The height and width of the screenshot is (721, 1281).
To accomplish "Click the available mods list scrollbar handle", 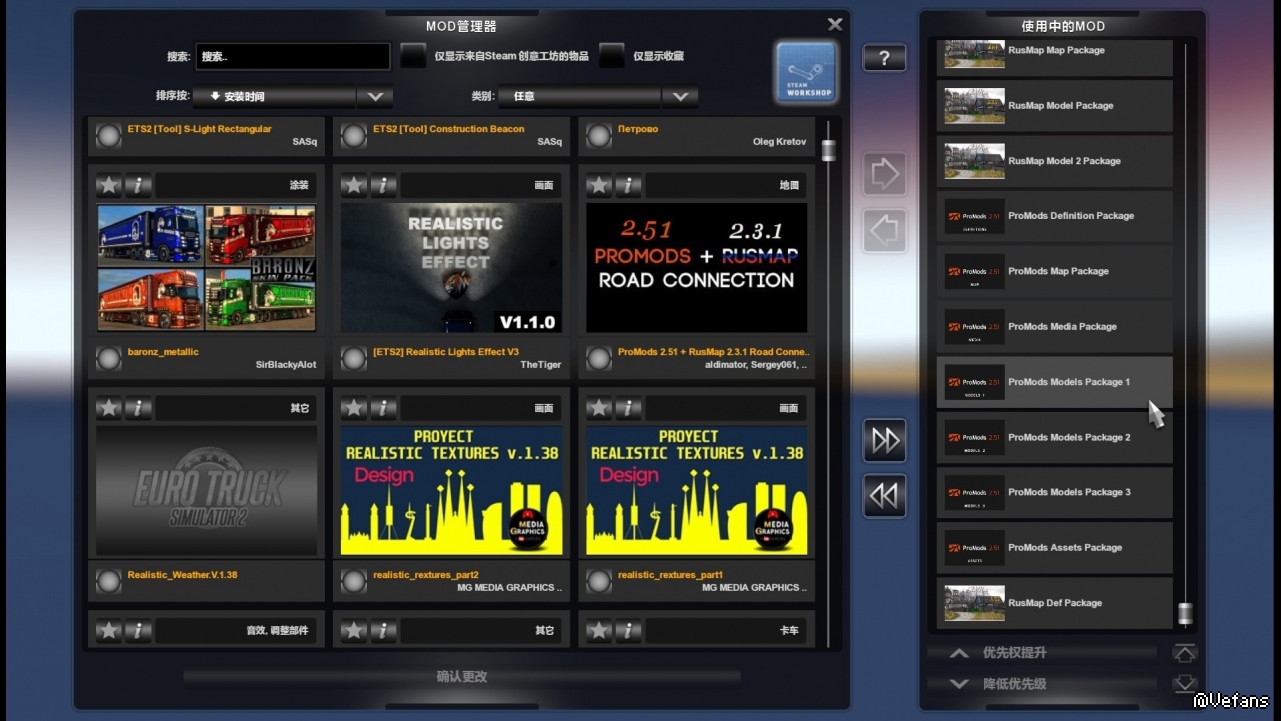I will 828,150.
